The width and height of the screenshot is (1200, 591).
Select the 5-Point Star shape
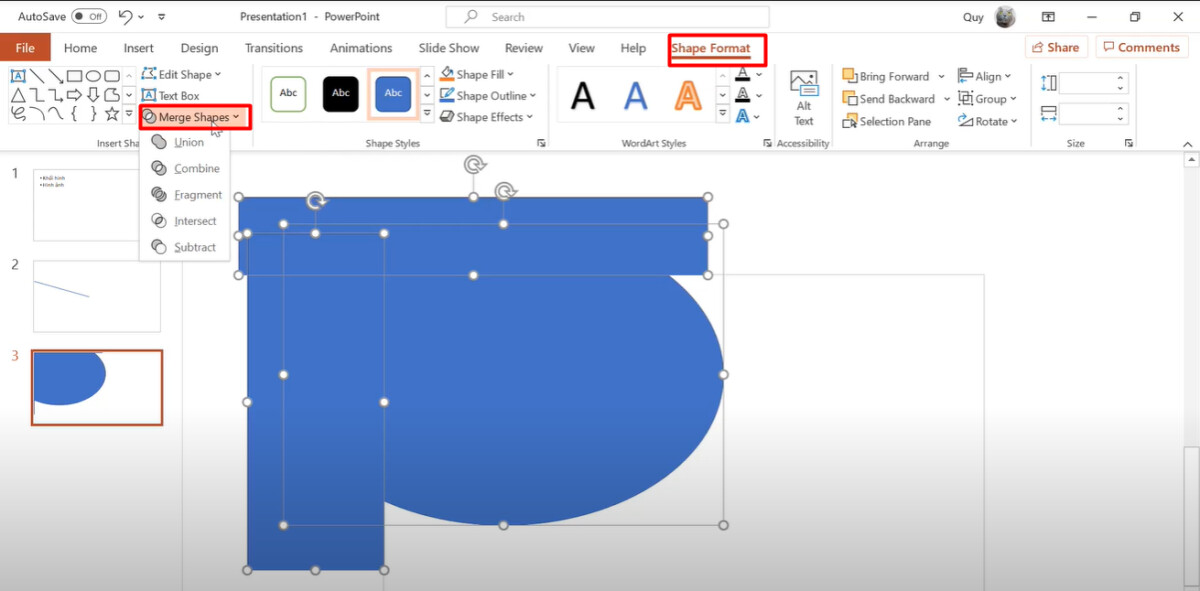click(112, 114)
